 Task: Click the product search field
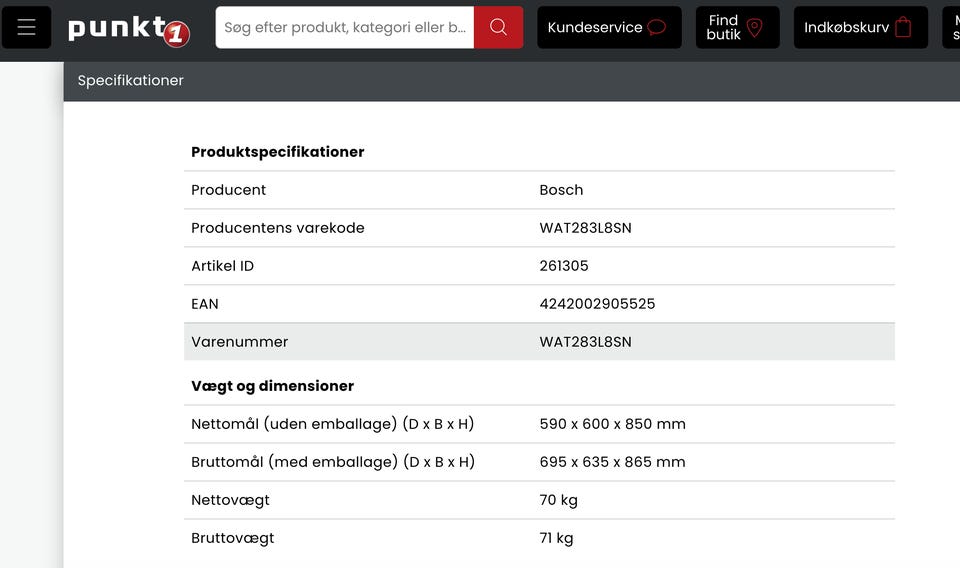[x=345, y=28]
